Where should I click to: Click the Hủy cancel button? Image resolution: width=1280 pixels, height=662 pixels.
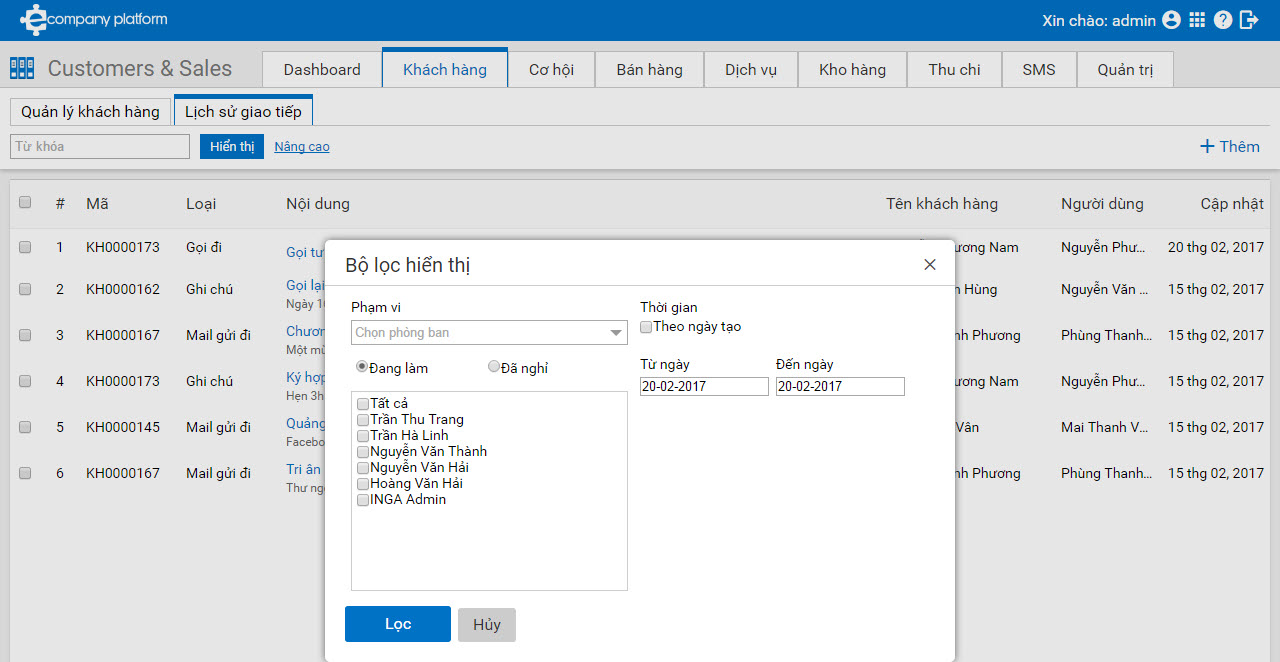coord(487,625)
